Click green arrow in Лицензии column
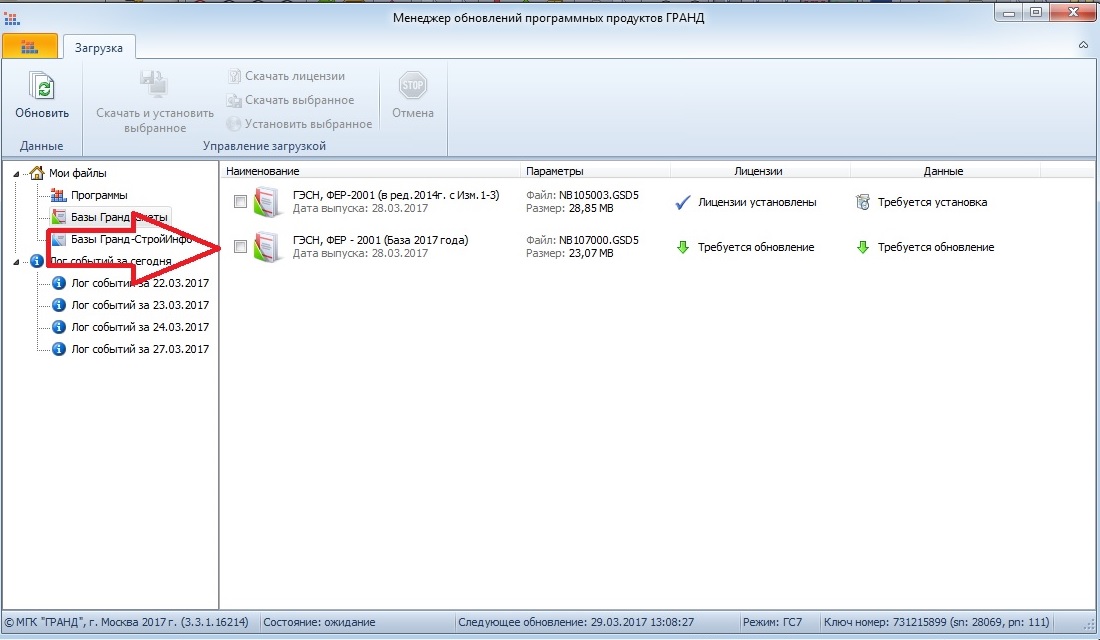The height and width of the screenshot is (640, 1100). point(683,247)
